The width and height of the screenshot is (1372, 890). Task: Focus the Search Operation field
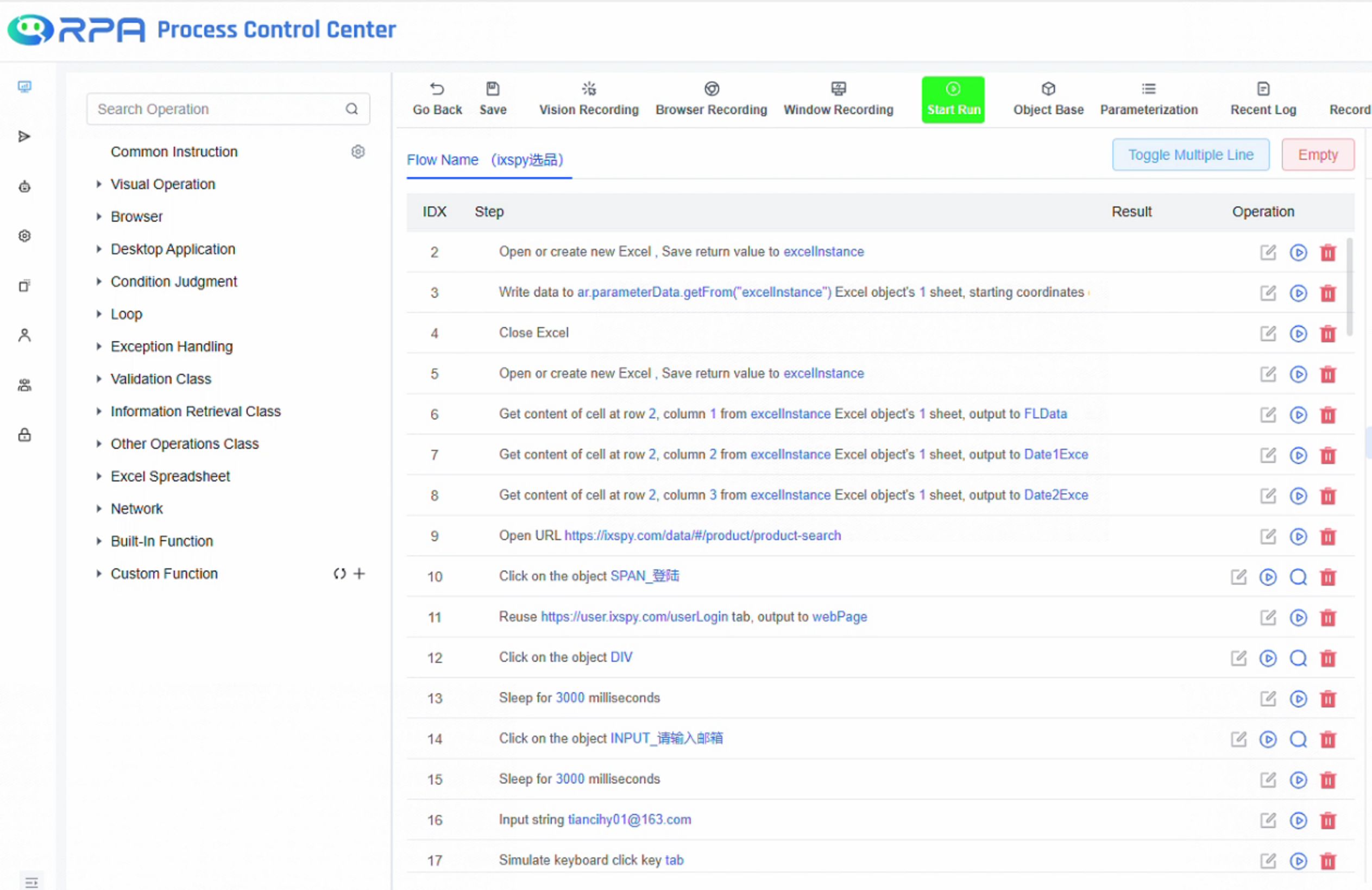click(x=219, y=109)
